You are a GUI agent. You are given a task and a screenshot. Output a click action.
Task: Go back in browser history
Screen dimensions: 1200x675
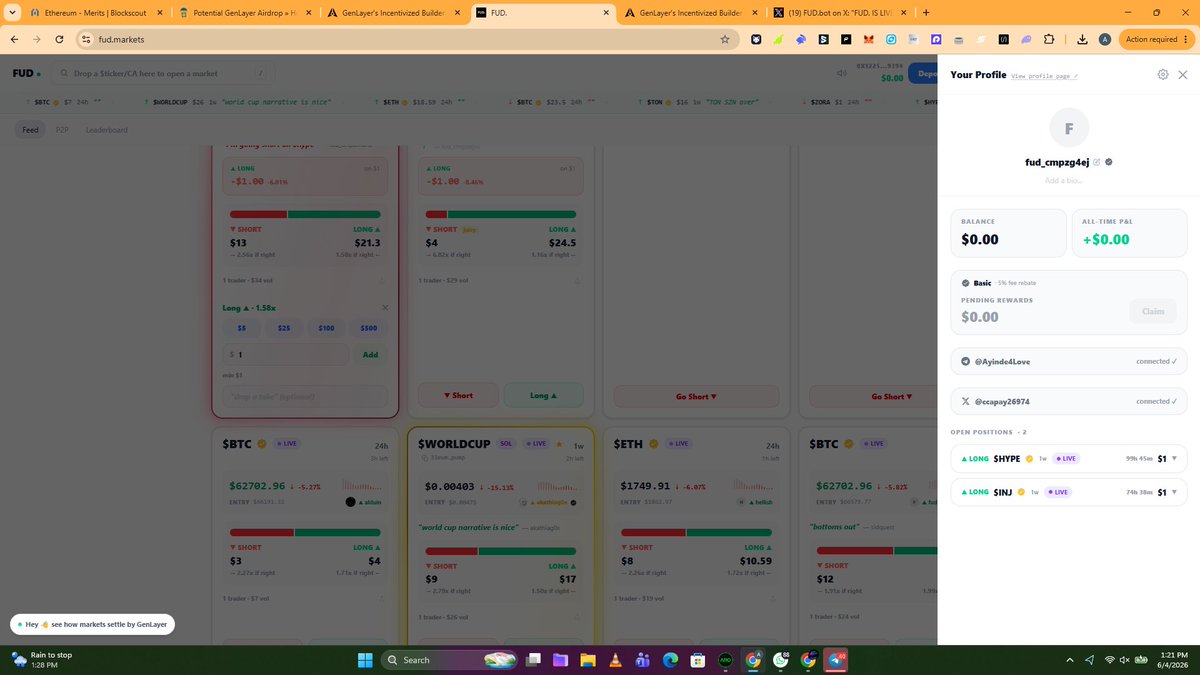click(15, 39)
